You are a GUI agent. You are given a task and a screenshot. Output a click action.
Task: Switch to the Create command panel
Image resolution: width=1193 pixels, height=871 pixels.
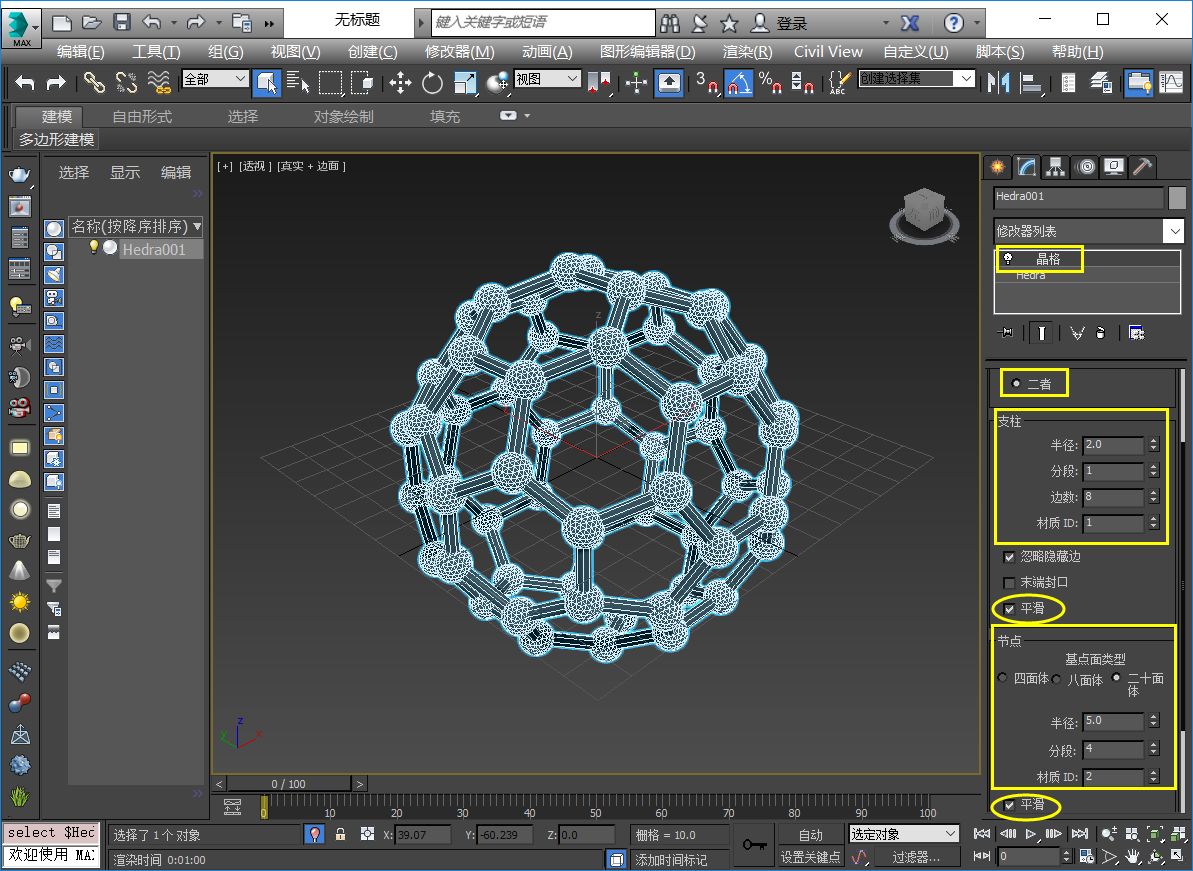[997, 167]
